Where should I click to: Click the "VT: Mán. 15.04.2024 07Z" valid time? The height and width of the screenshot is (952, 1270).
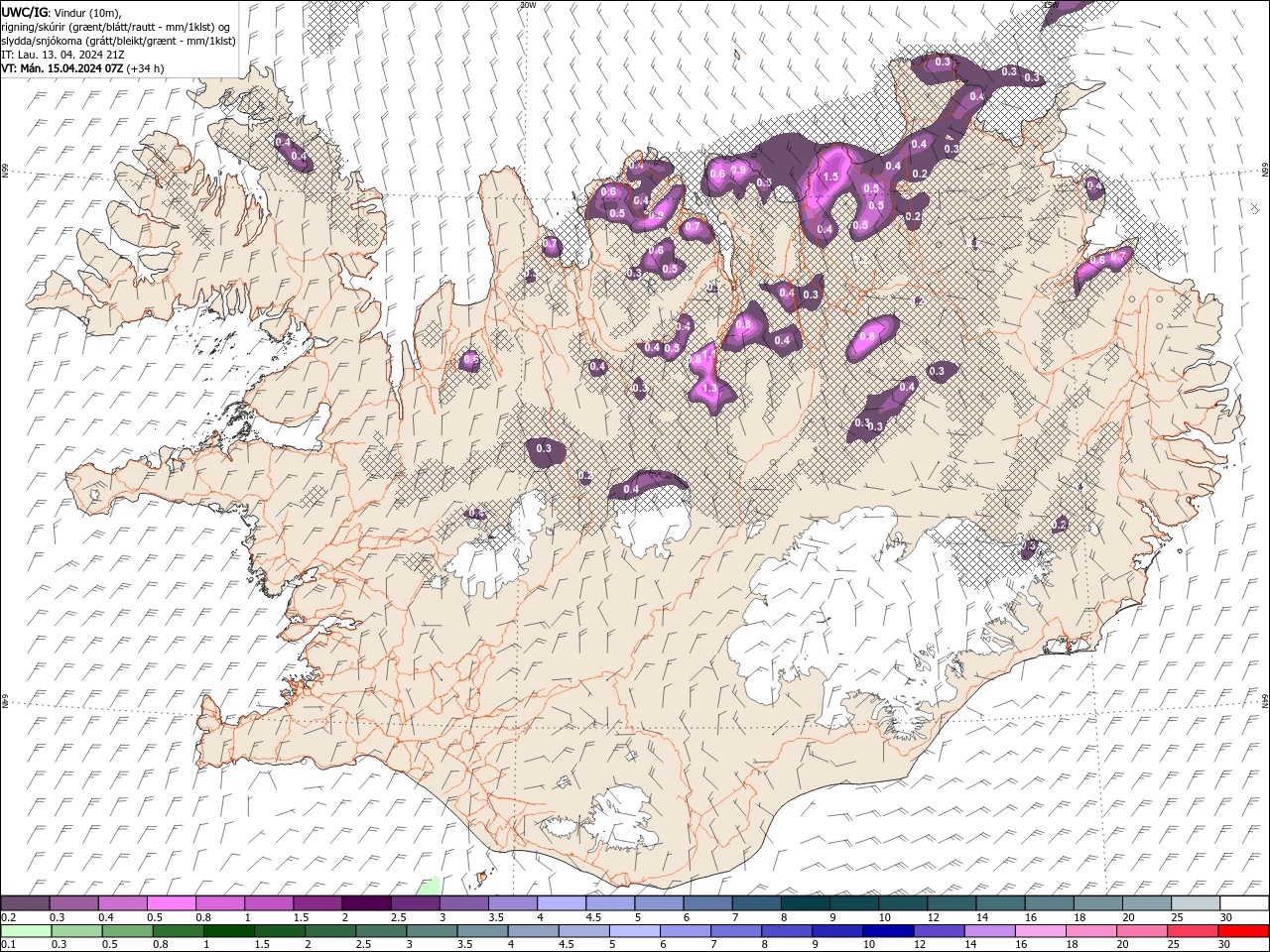click(63, 68)
